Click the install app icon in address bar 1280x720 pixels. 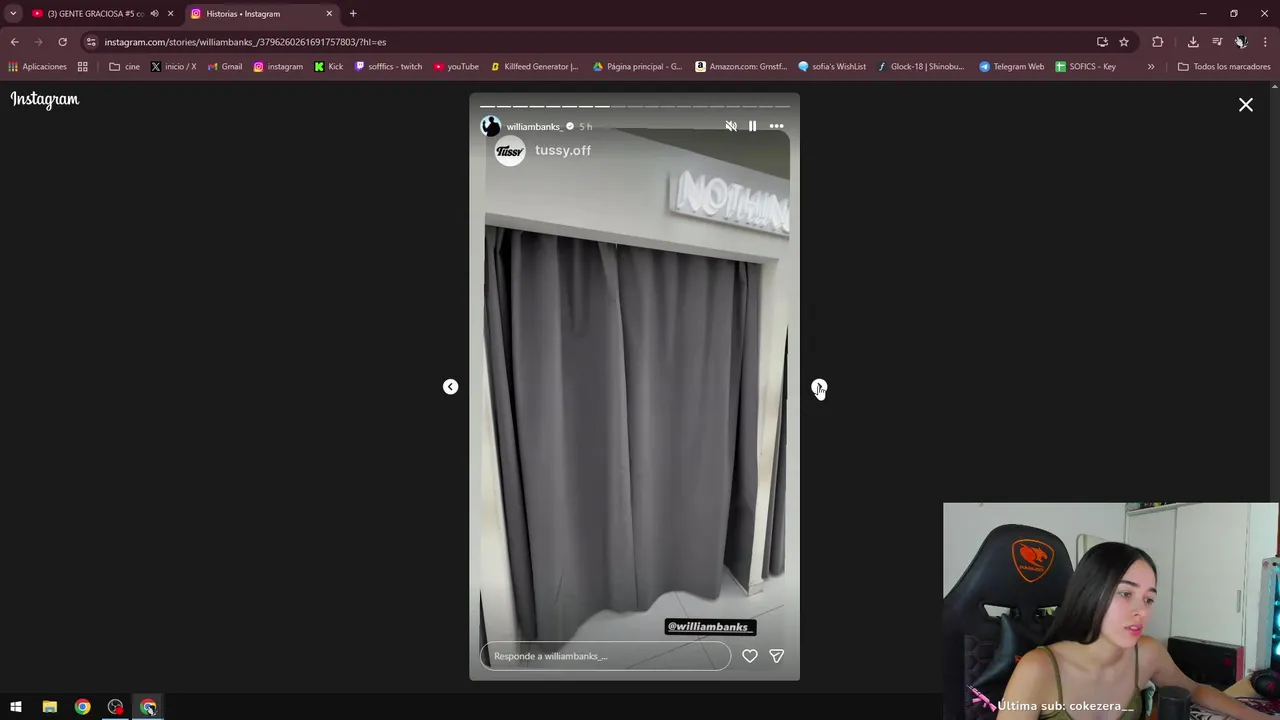click(1102, 42)
